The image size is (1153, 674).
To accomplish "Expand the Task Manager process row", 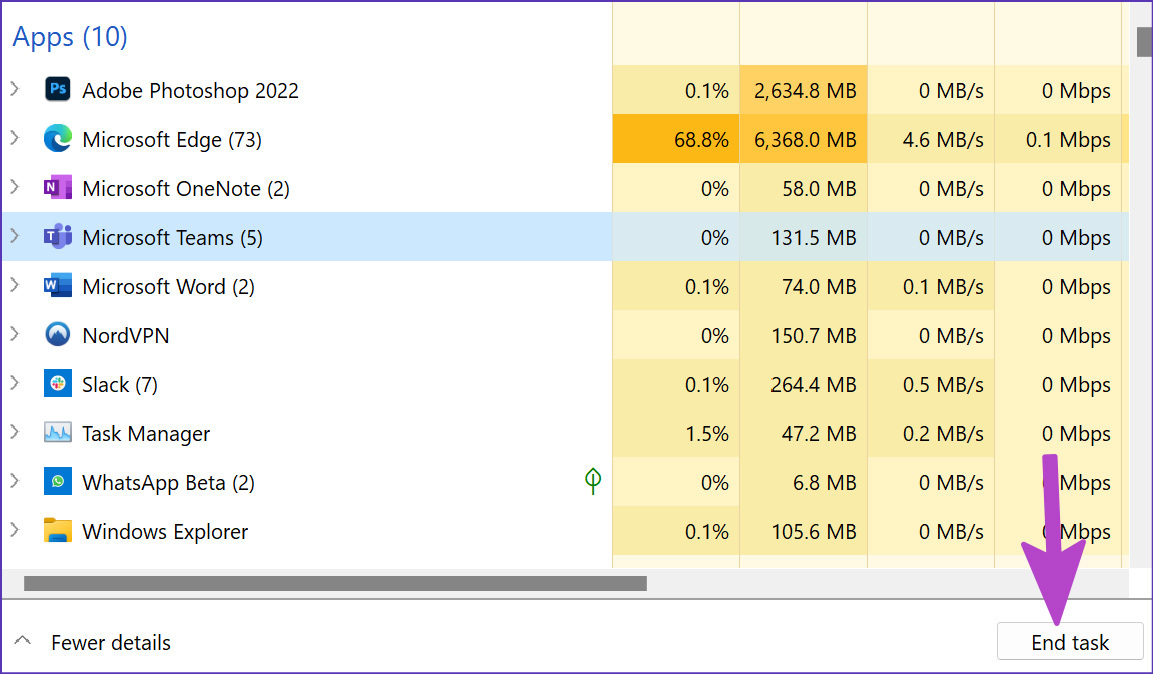I will tap(15, 432).
